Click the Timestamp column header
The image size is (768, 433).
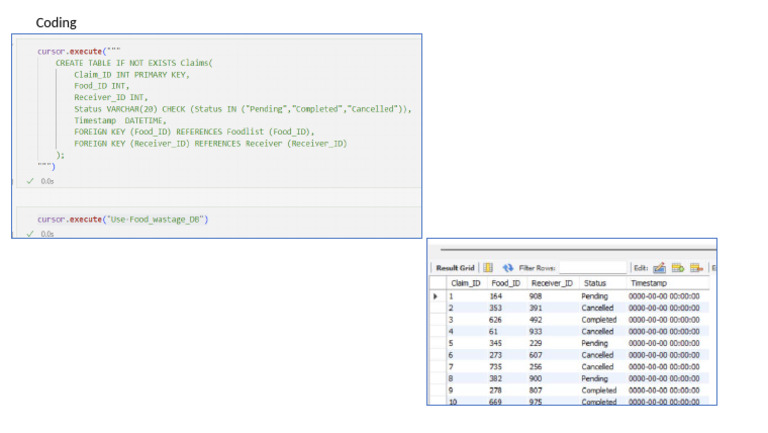point(648,283)
